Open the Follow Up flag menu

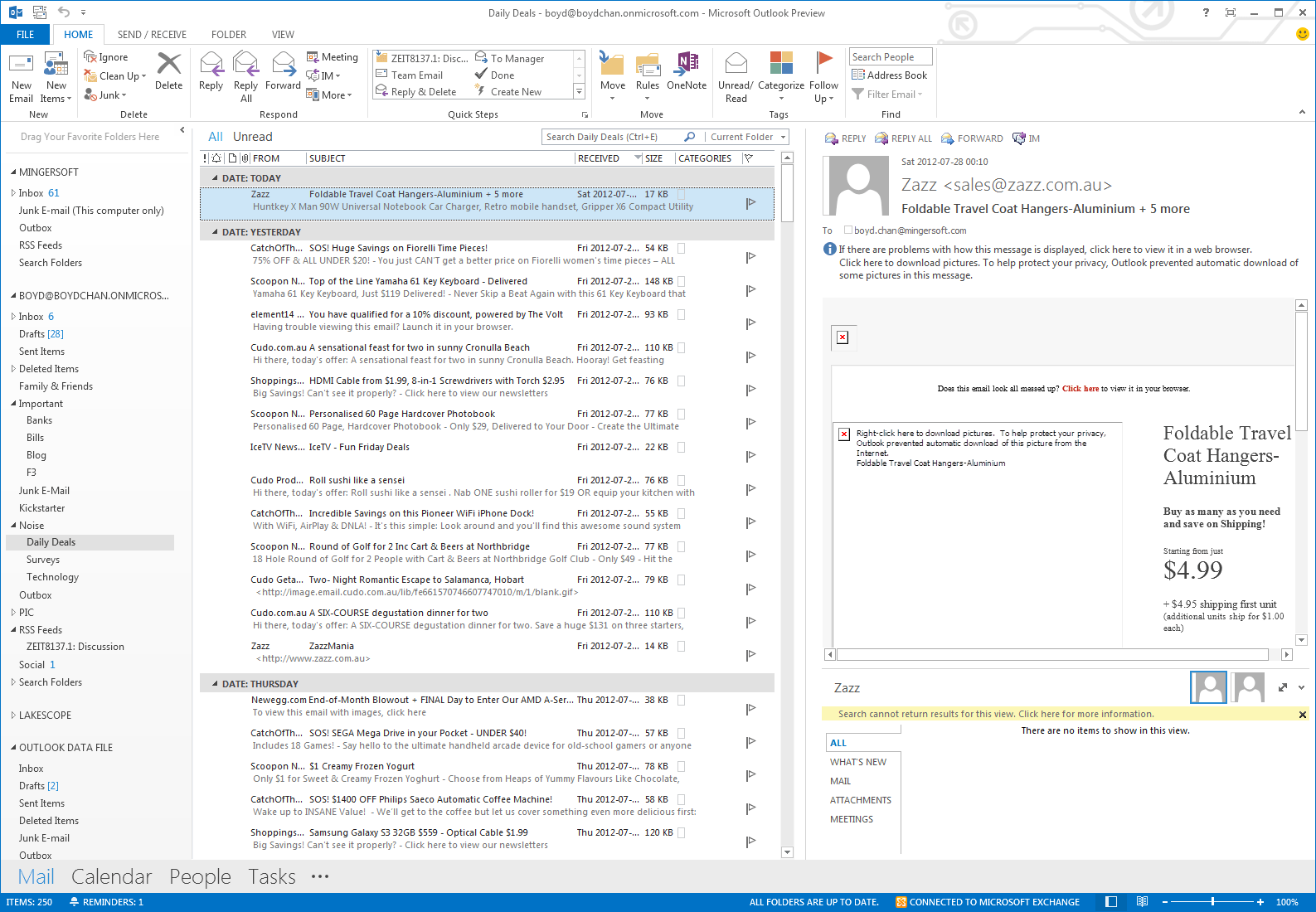823,77
